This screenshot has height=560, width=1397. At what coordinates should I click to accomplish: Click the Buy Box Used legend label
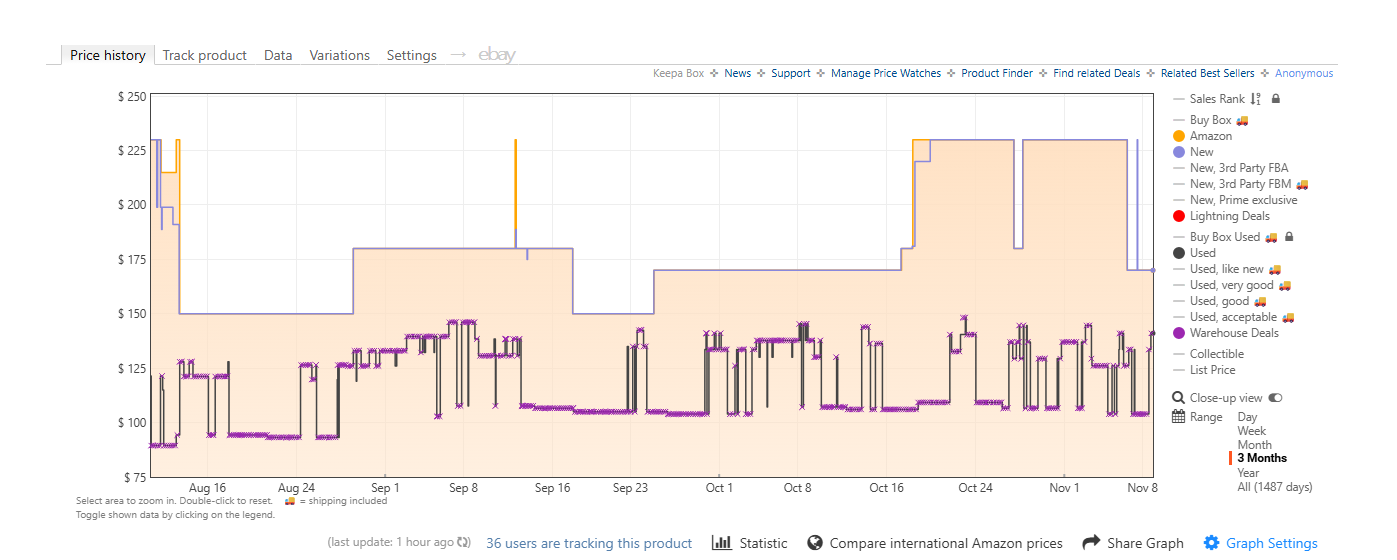[x=1225, y=237]
